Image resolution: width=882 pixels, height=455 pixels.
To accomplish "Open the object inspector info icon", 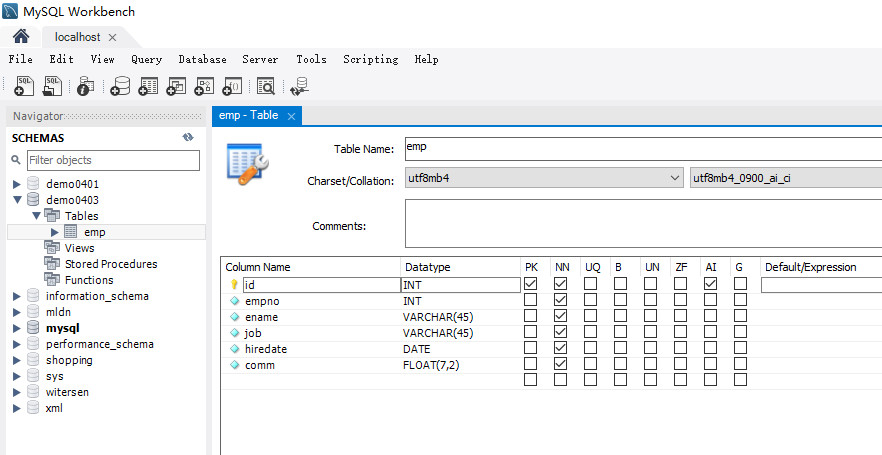I will coord(85,86).
